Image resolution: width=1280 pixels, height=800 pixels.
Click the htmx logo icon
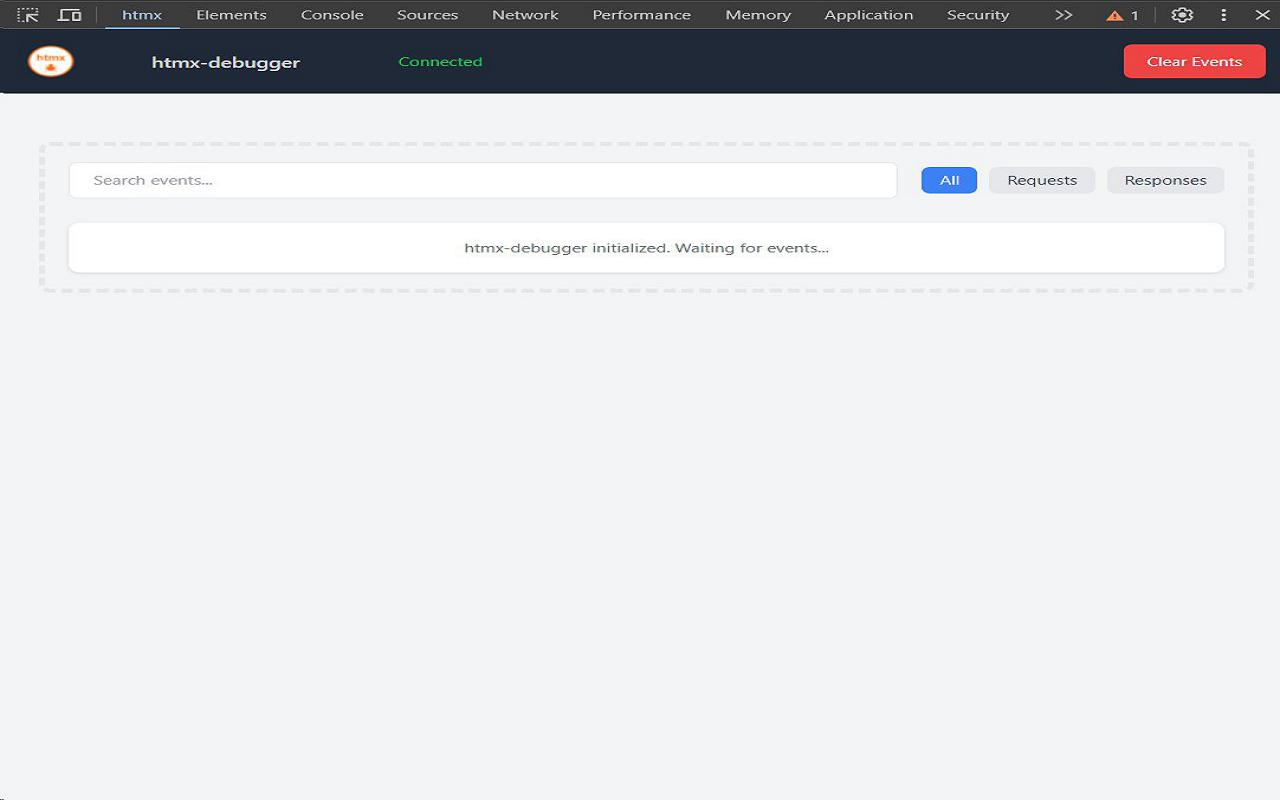(x=51, y=61)
